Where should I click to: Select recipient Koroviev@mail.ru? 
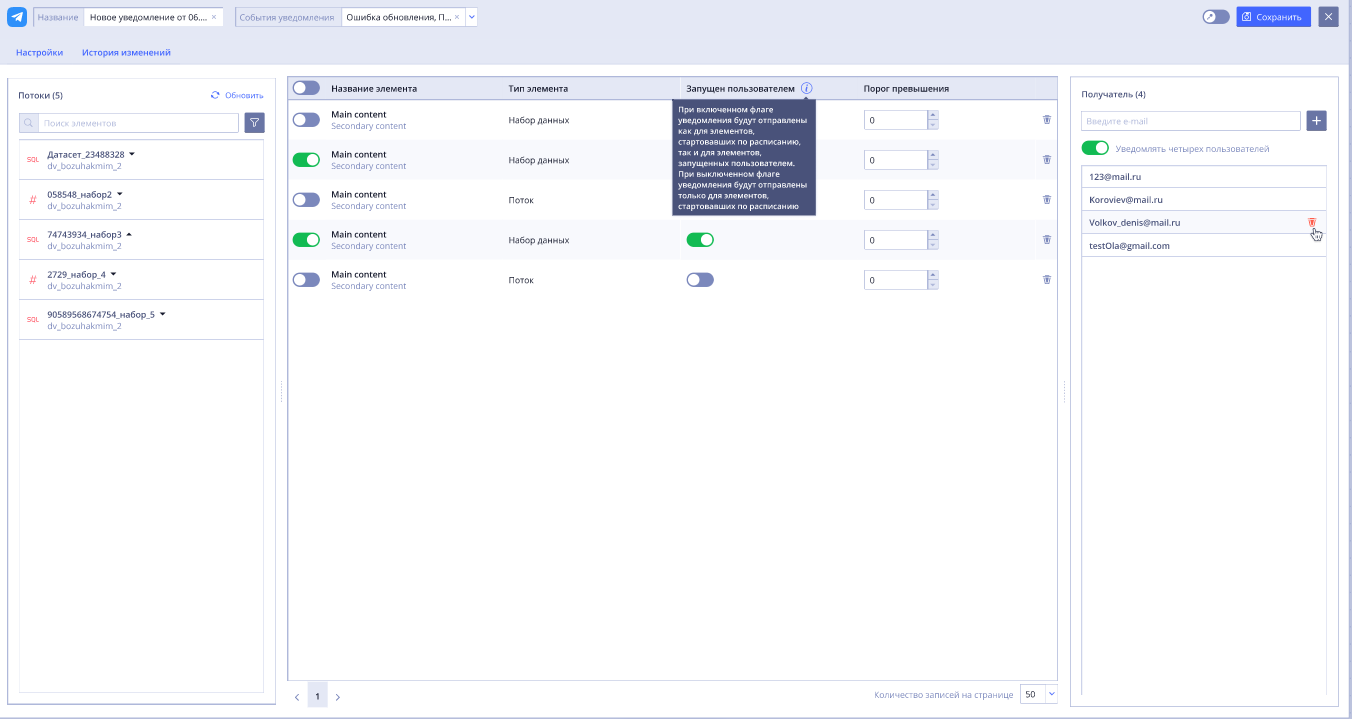[x=1203, y=199]
